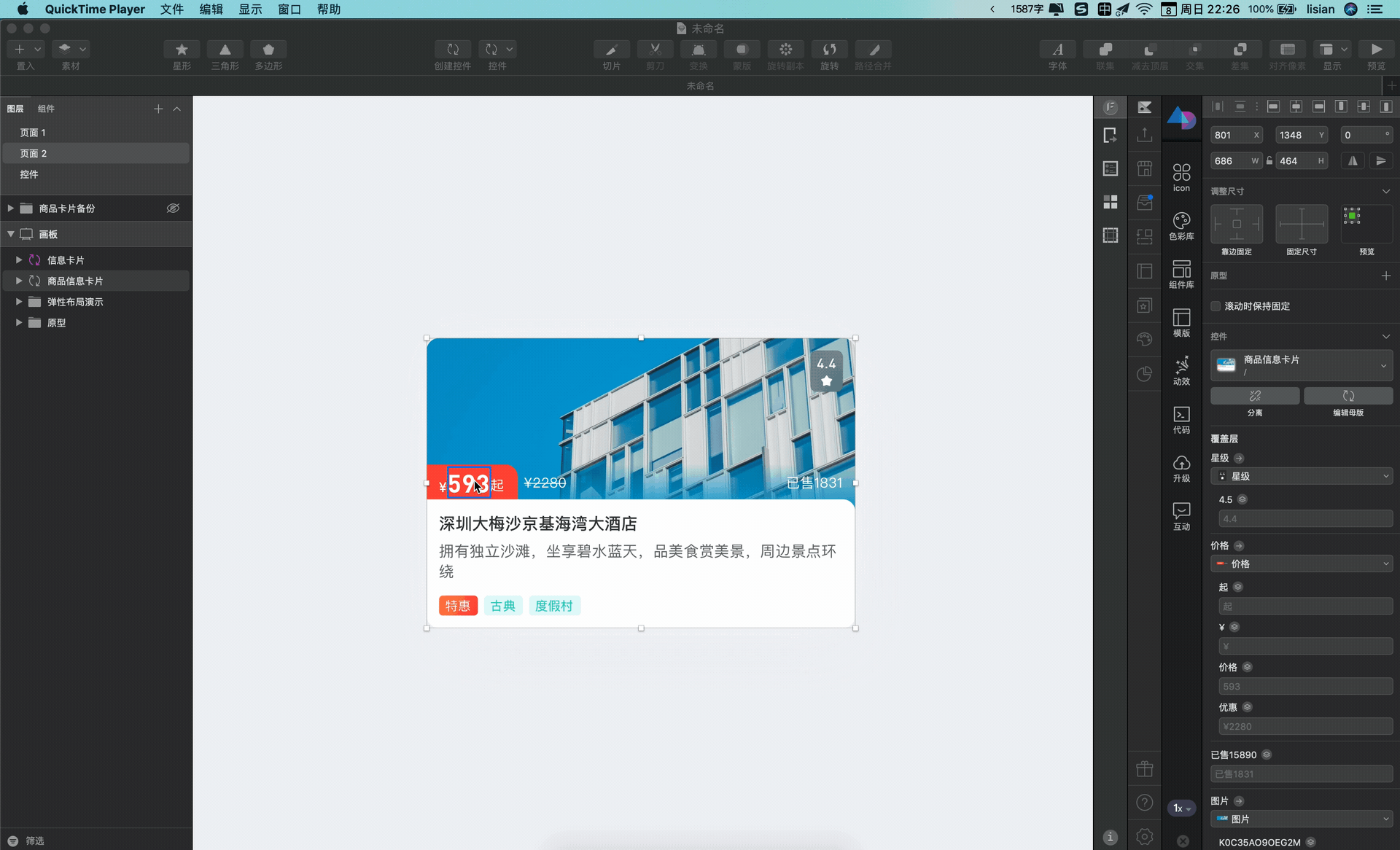The image size is (1400, 850).
Task: Click the 分离 detach button
Action: tap(1255, 396)
